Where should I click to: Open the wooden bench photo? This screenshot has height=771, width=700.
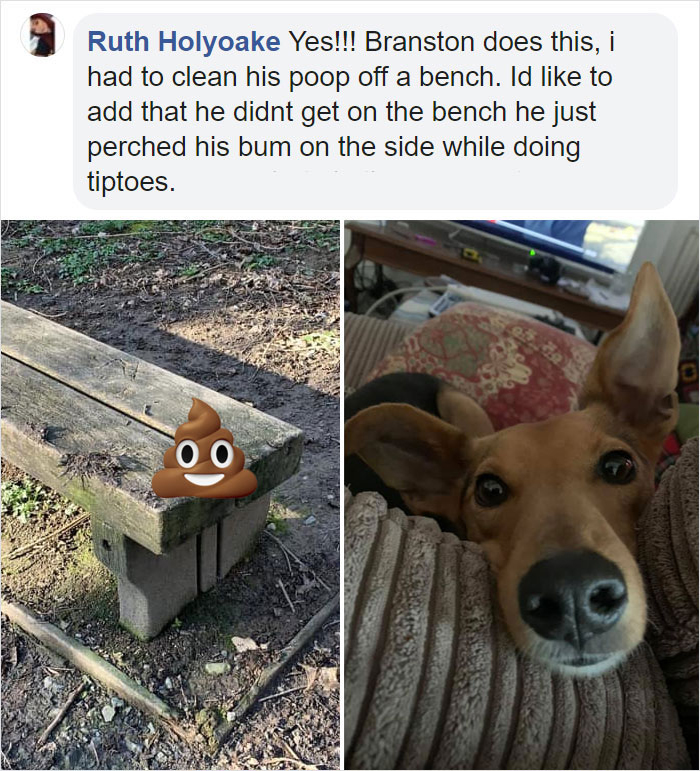(x=170, y=495)
